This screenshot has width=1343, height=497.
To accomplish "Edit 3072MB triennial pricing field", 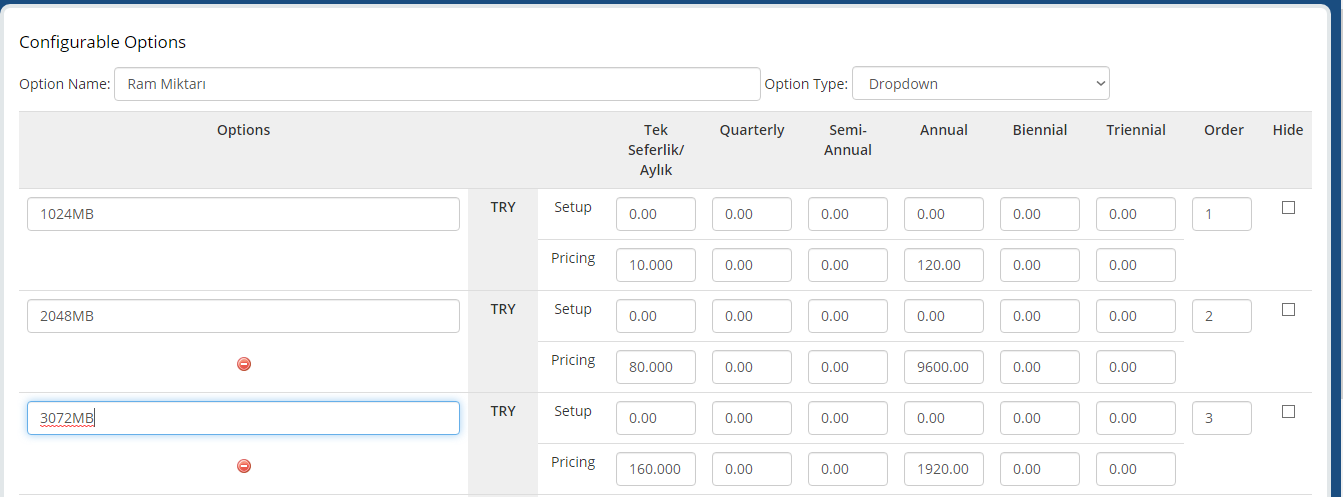I will (1136, 469).
